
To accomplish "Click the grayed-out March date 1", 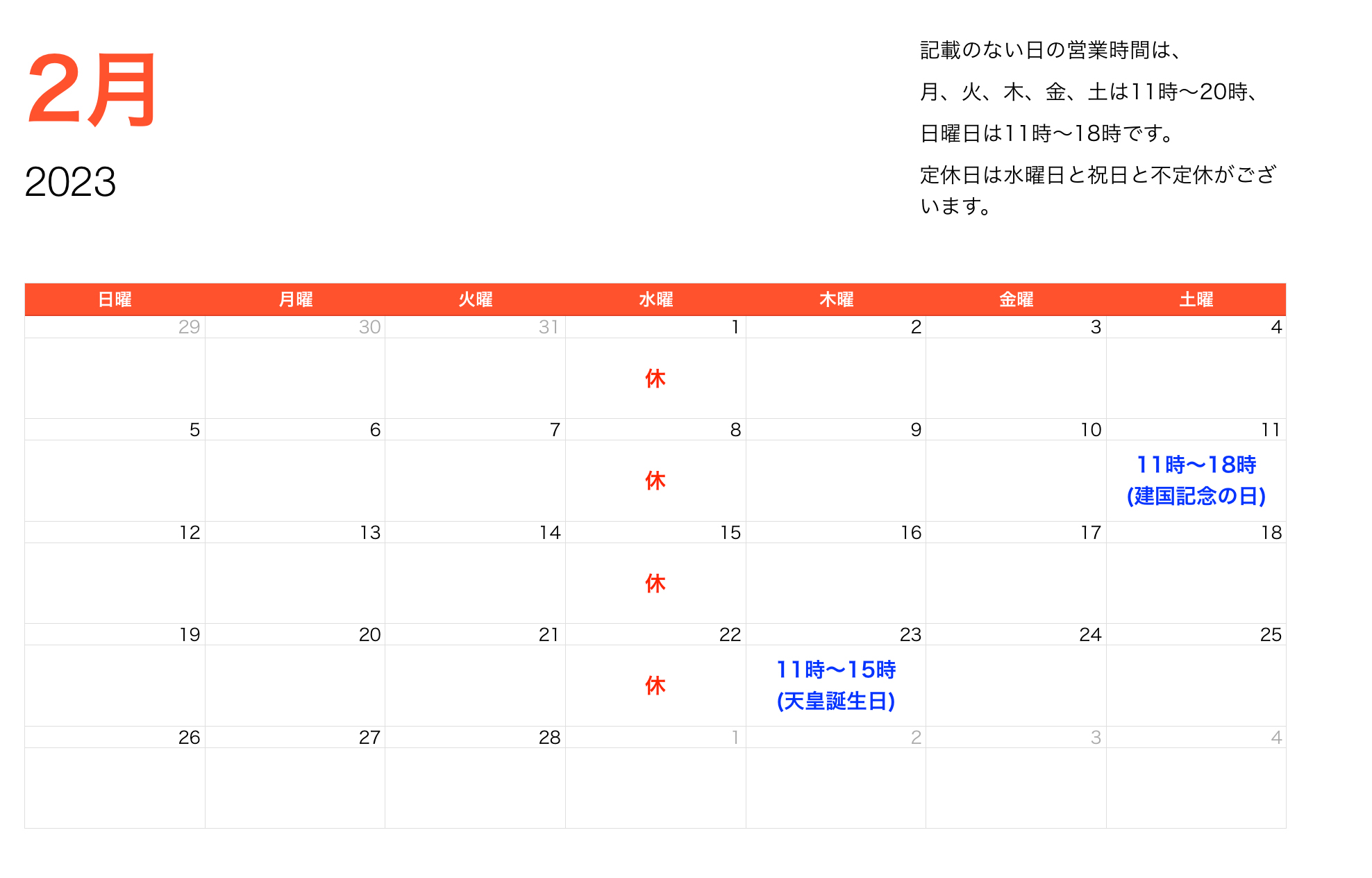I will (735, 738).
